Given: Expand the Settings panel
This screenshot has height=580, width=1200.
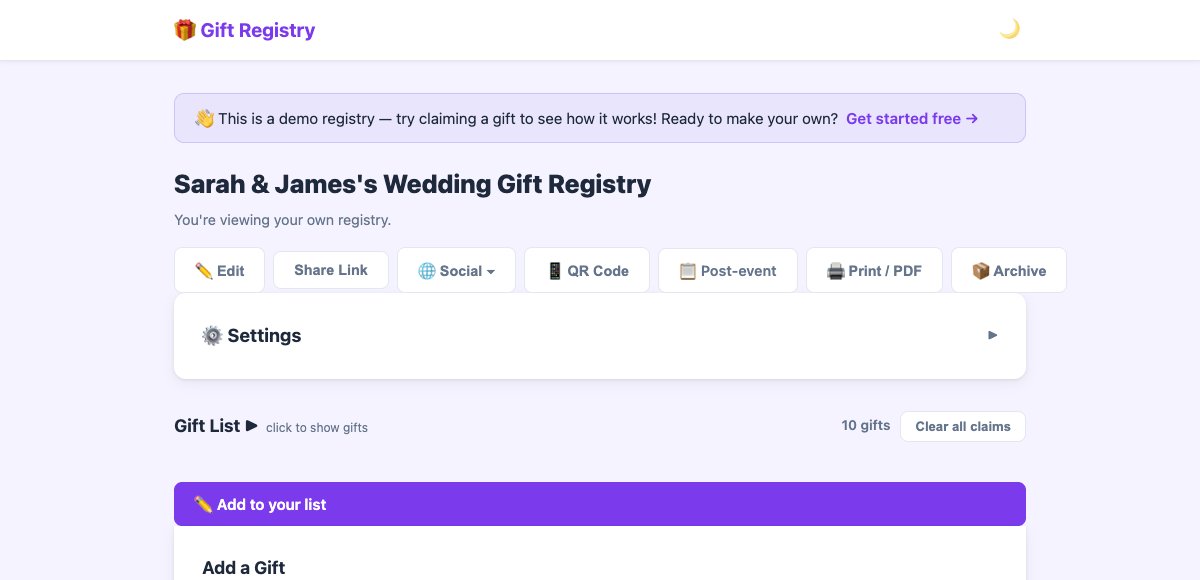Looking at the screenshot, I should point(600,335).
